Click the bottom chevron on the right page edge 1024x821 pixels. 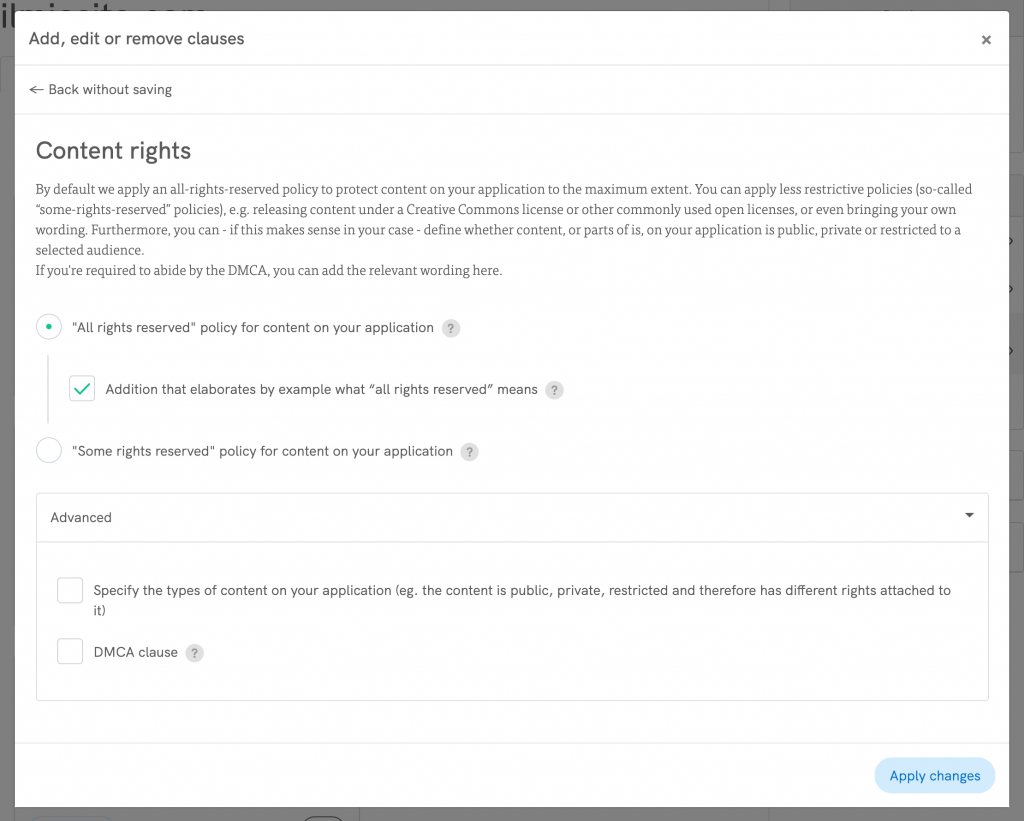click(1009, 351)
